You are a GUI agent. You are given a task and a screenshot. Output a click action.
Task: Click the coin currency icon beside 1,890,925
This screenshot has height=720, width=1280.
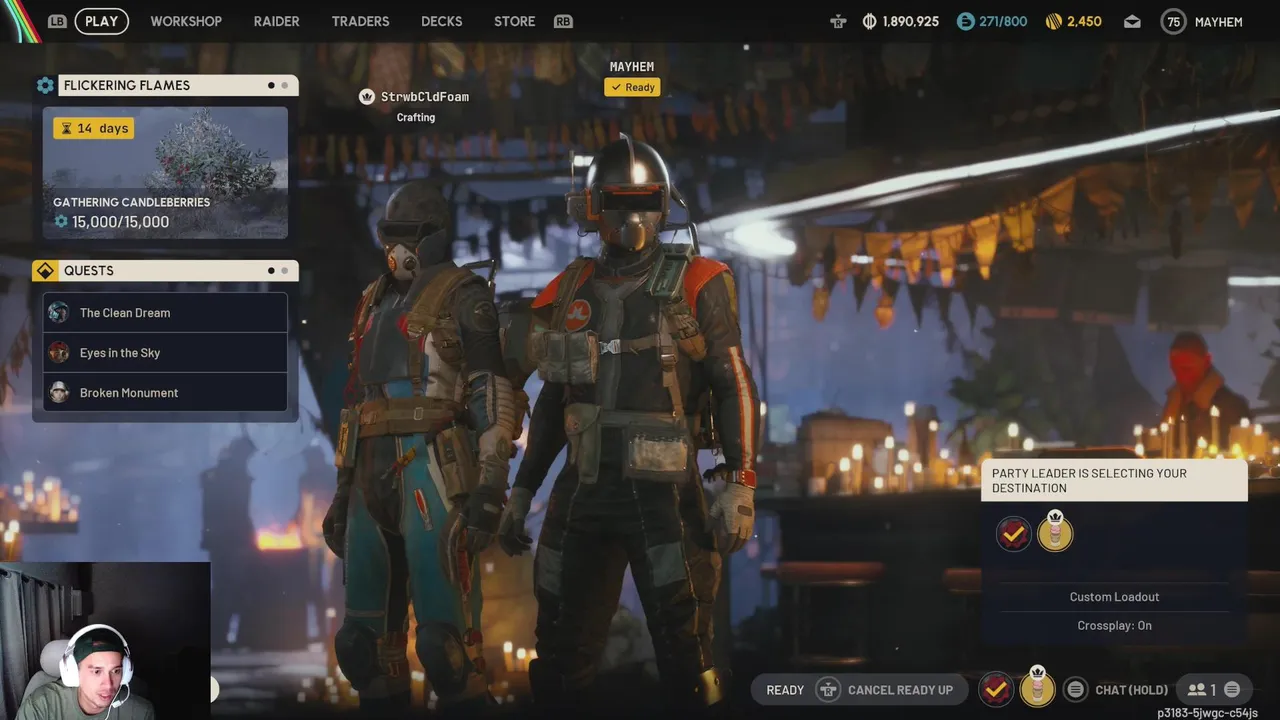pos(869,21)
